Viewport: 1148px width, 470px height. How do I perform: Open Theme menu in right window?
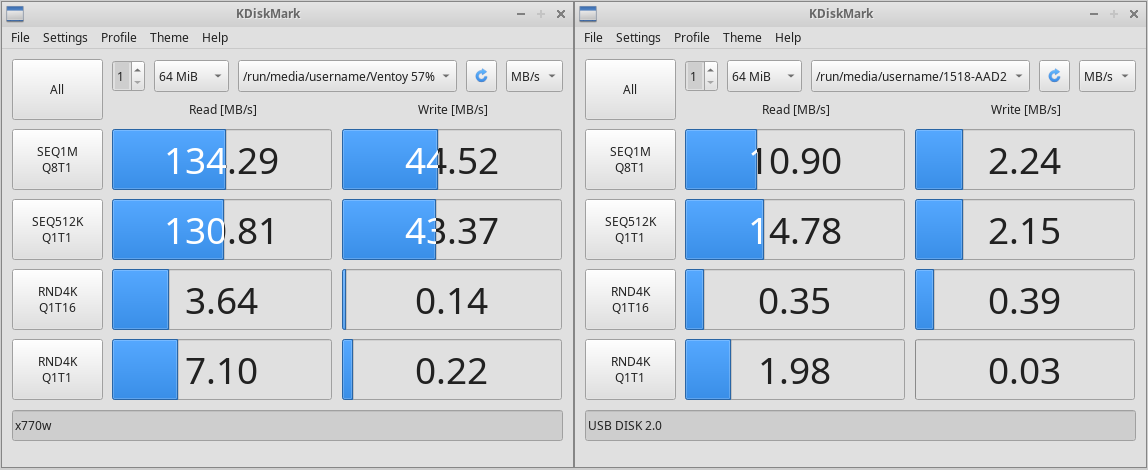pyautogui.click(x=742, y=37)
